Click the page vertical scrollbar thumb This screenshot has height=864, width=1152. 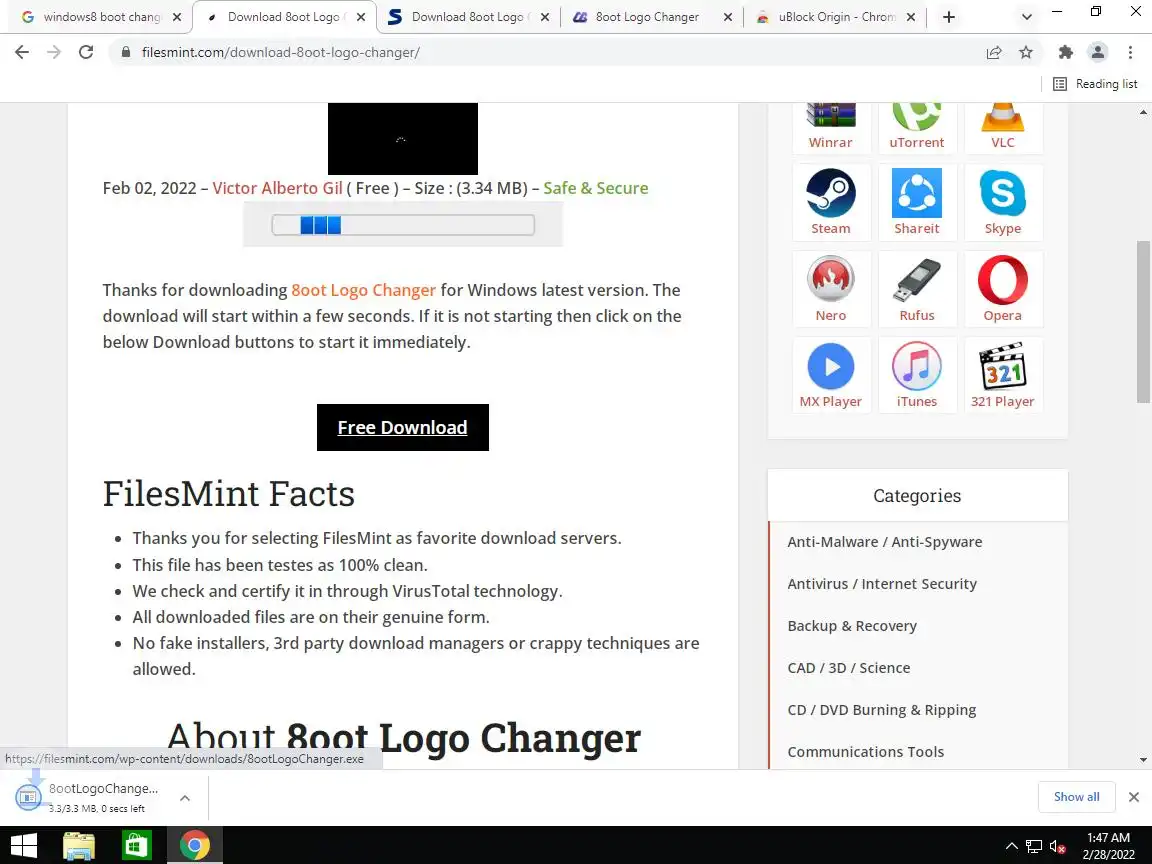(x=1143, y=322)
